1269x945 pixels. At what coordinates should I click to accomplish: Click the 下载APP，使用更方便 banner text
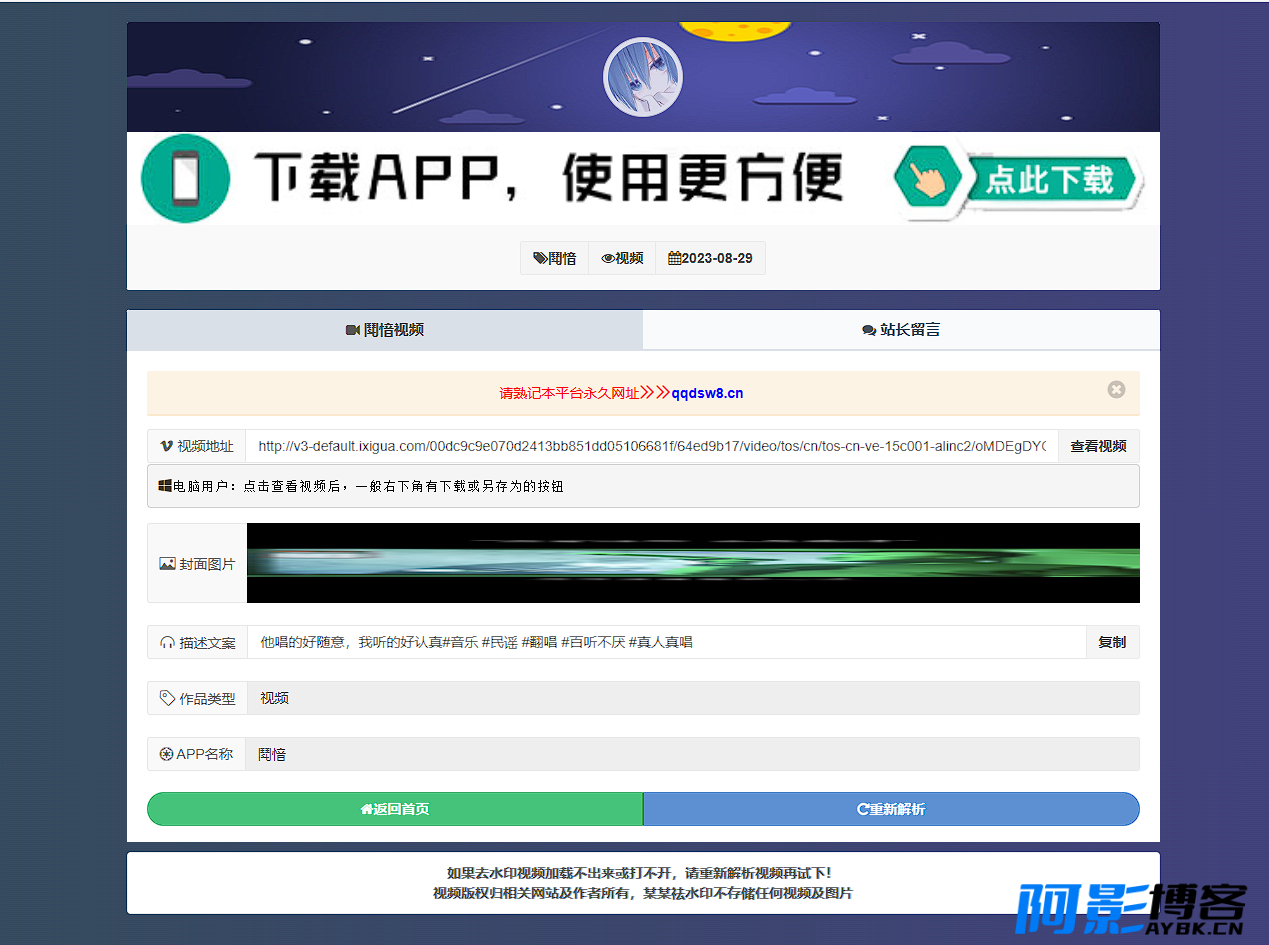pyautogui.click(x=548, y=178)
